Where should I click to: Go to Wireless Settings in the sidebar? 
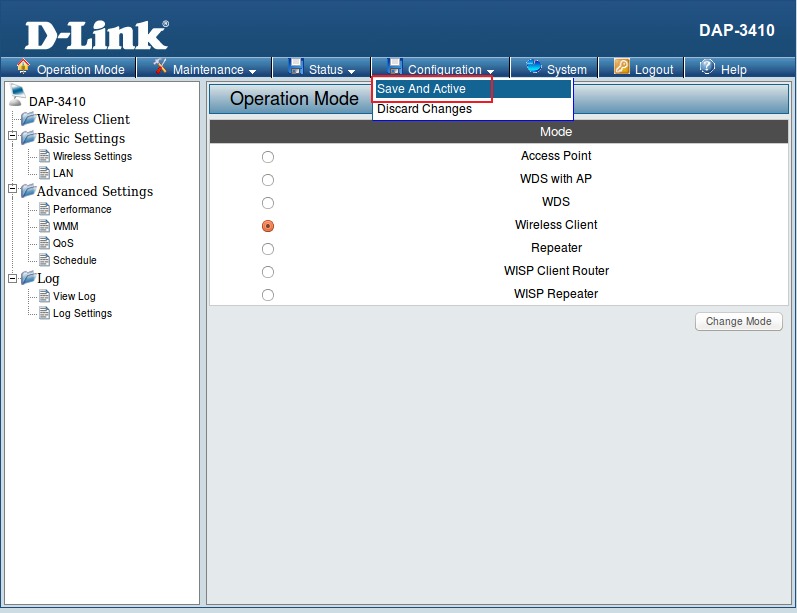coord(92,156)
